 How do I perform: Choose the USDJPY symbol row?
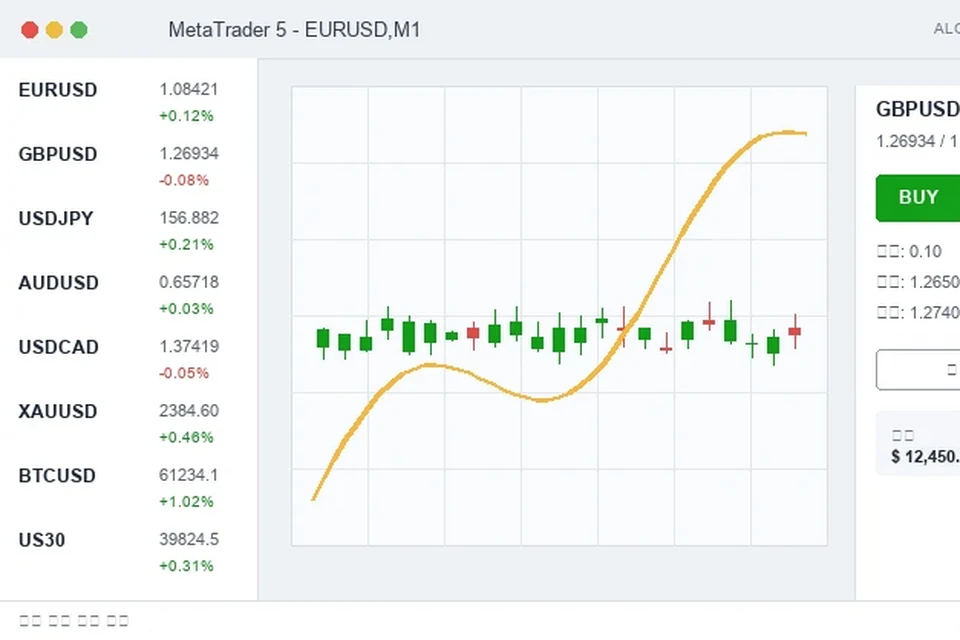[x=128, y=231]
